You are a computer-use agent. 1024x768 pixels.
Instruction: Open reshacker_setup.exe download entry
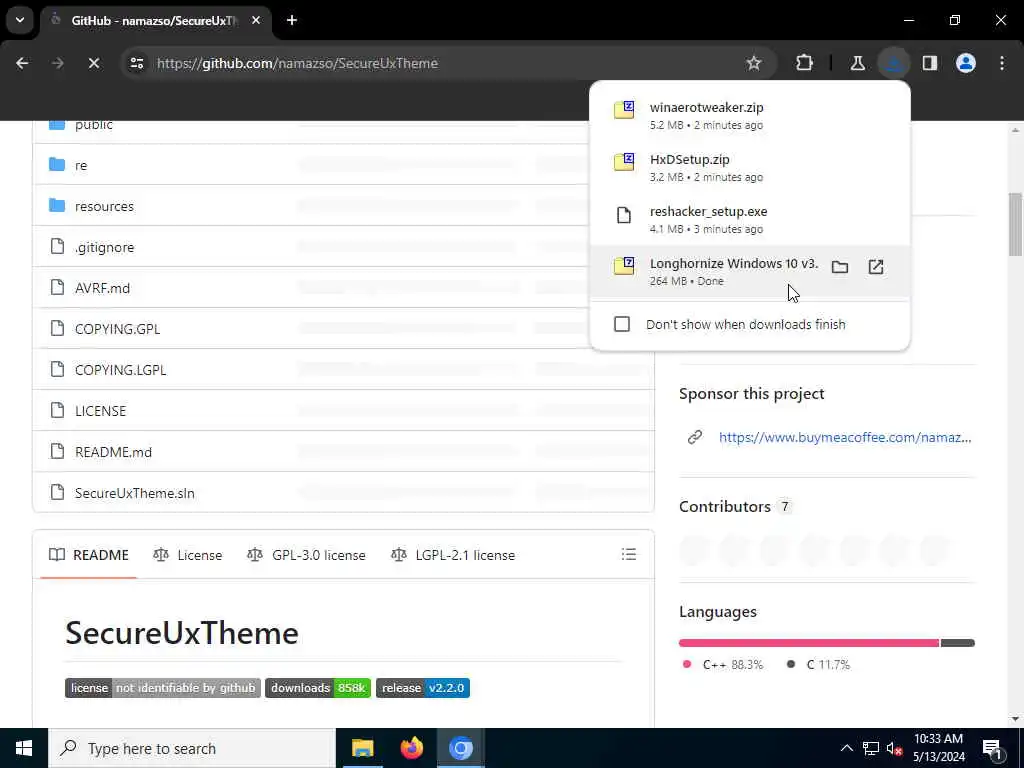750,219
